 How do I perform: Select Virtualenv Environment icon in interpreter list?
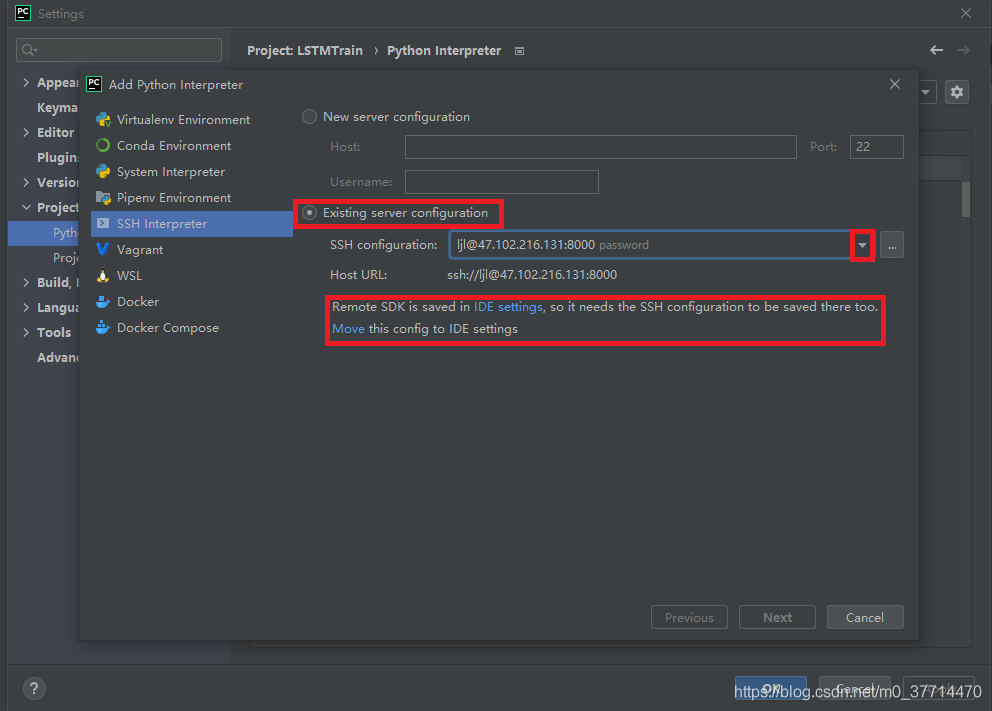(x=103, y=120)
